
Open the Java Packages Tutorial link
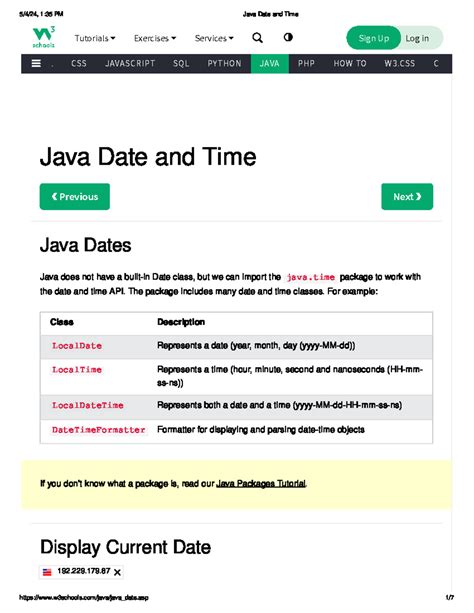pos(261,484)
